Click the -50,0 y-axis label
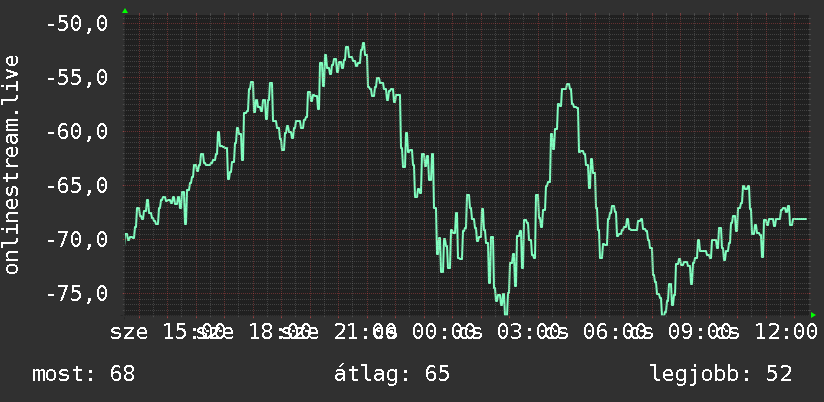Image resolution: width=824 pixels, height=402 pixels. pyautogui.click(x=77, y=24)
